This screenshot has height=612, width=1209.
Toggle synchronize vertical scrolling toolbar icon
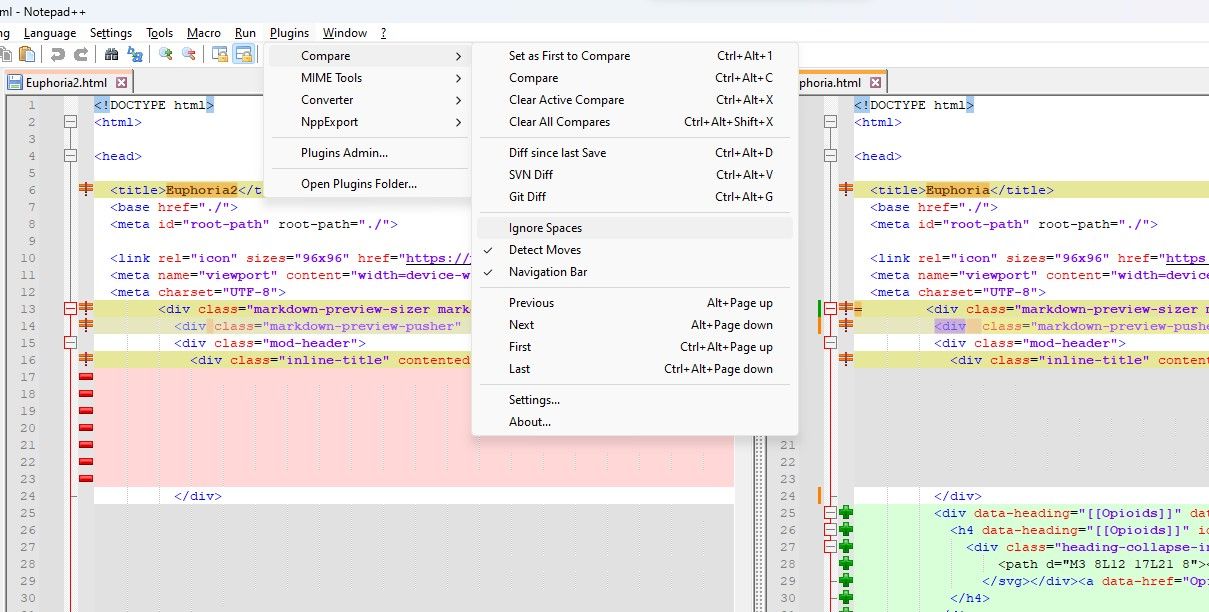point(221,55)
